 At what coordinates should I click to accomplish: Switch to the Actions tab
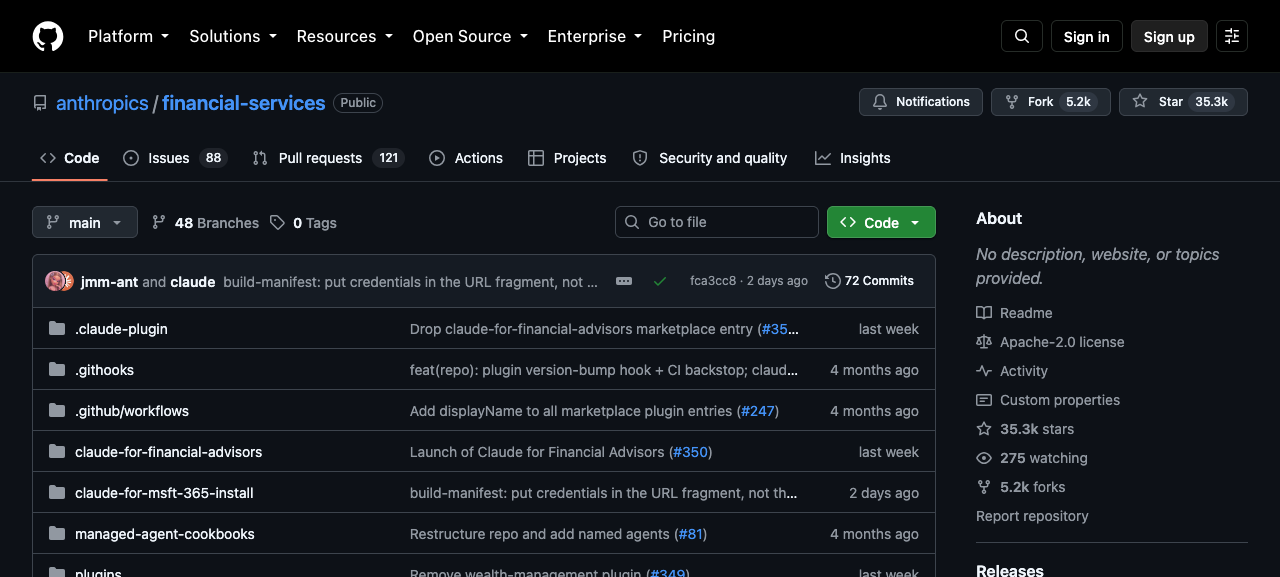(x=466, y=158)
